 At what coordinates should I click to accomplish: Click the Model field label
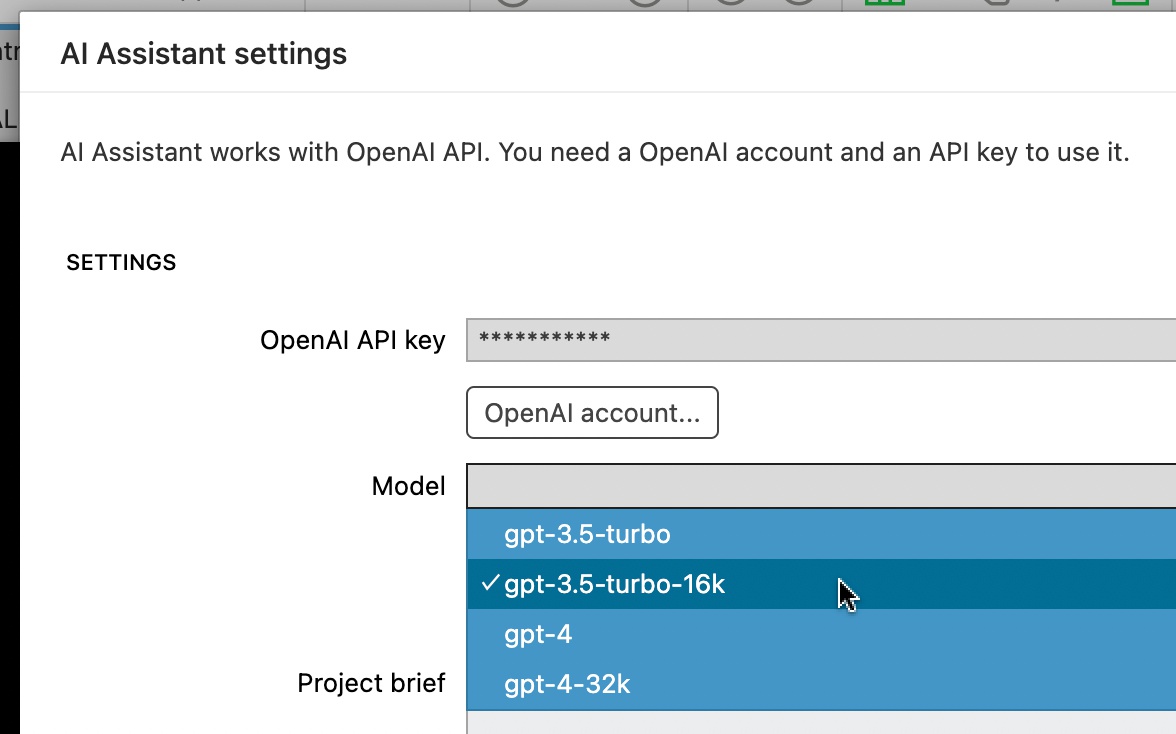409,486
